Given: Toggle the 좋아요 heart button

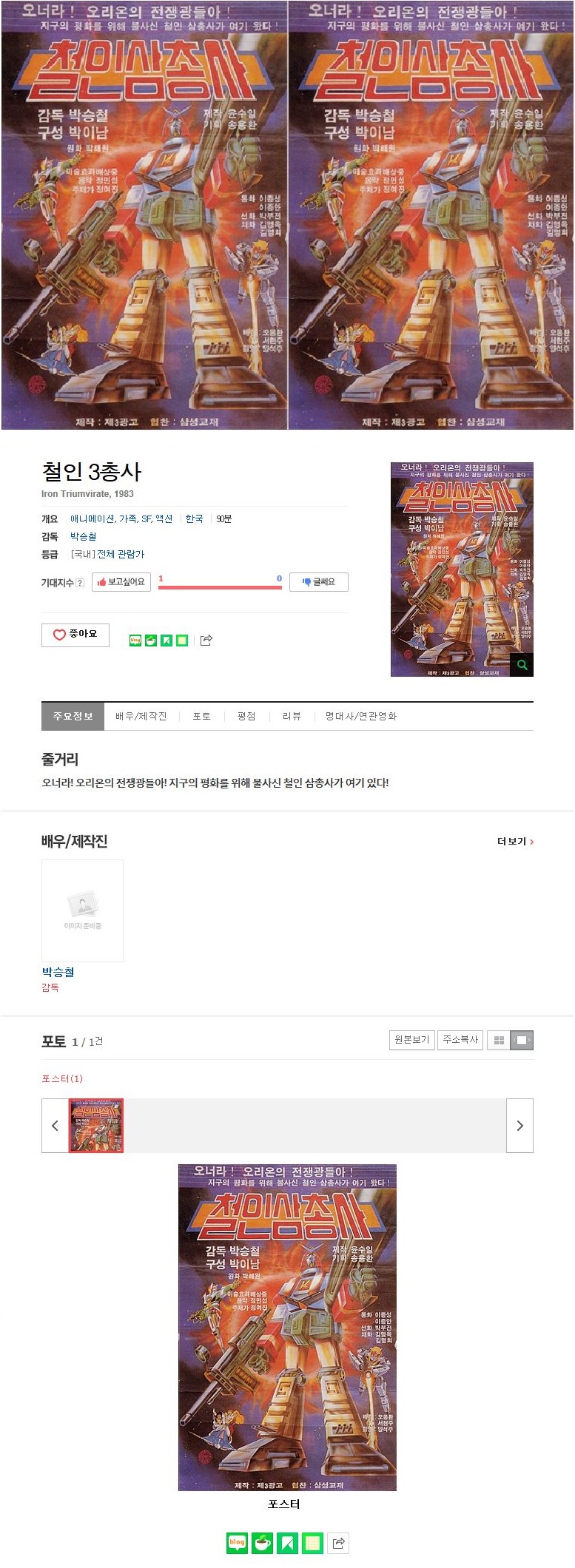Looking at the screenshot, I should click(x=75, y=635).
